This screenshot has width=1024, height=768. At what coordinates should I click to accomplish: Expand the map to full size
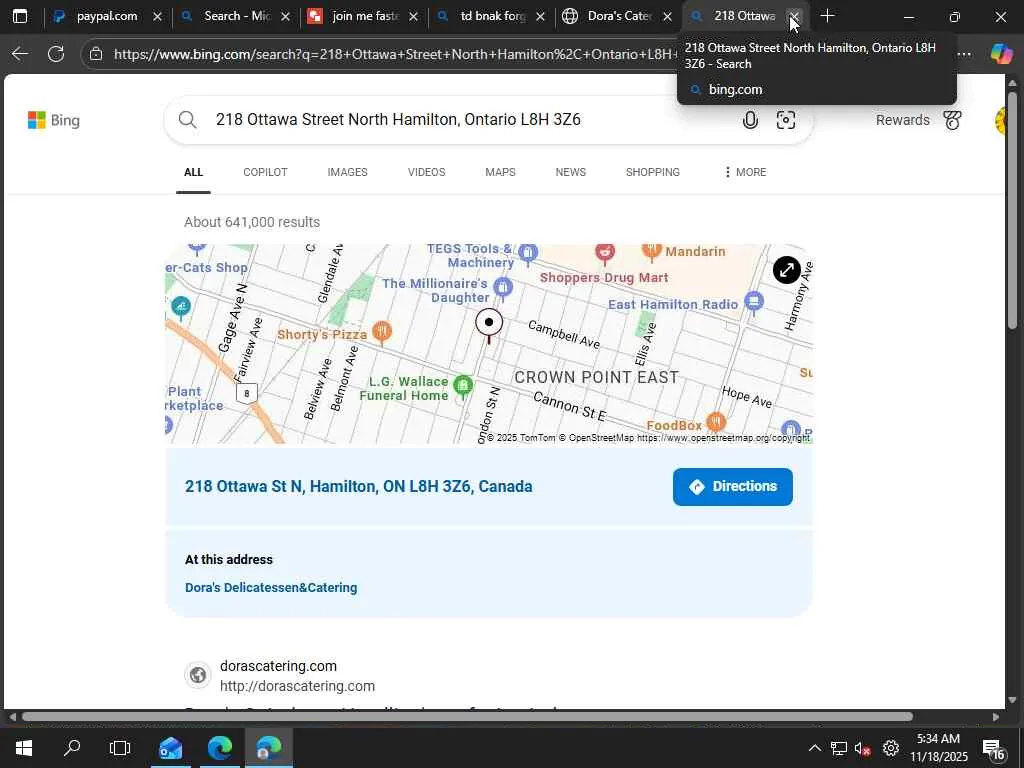786,270
